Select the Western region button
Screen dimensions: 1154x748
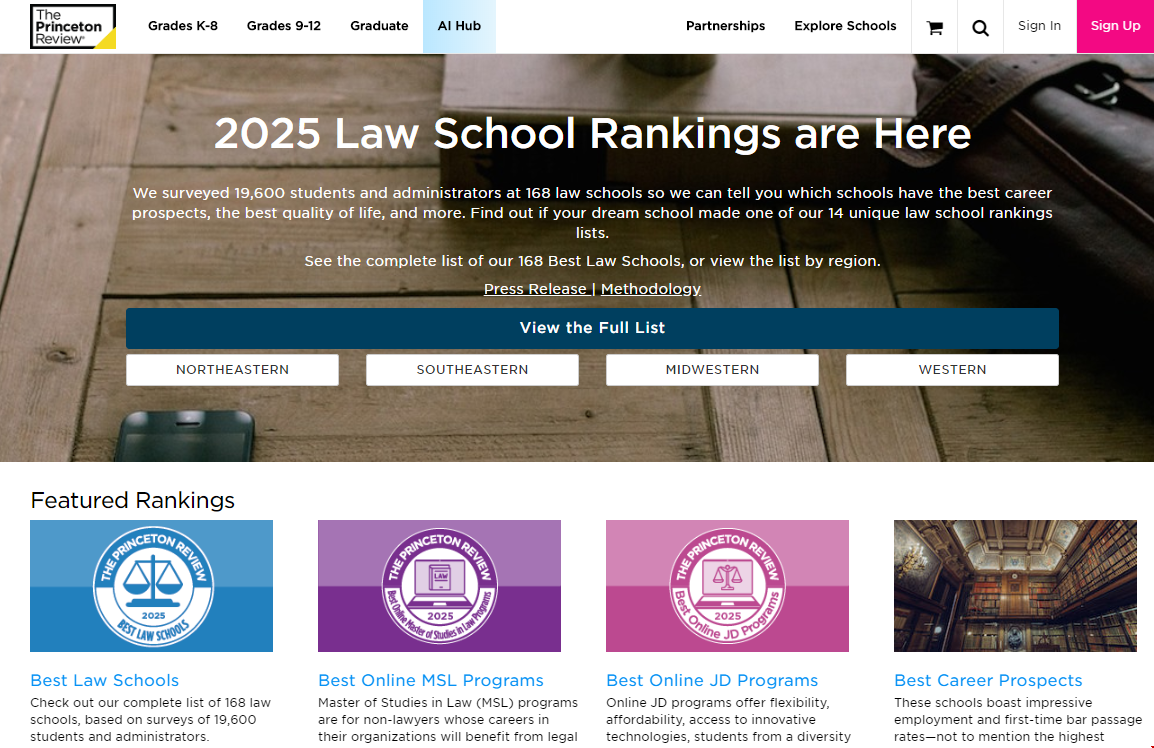952,370
